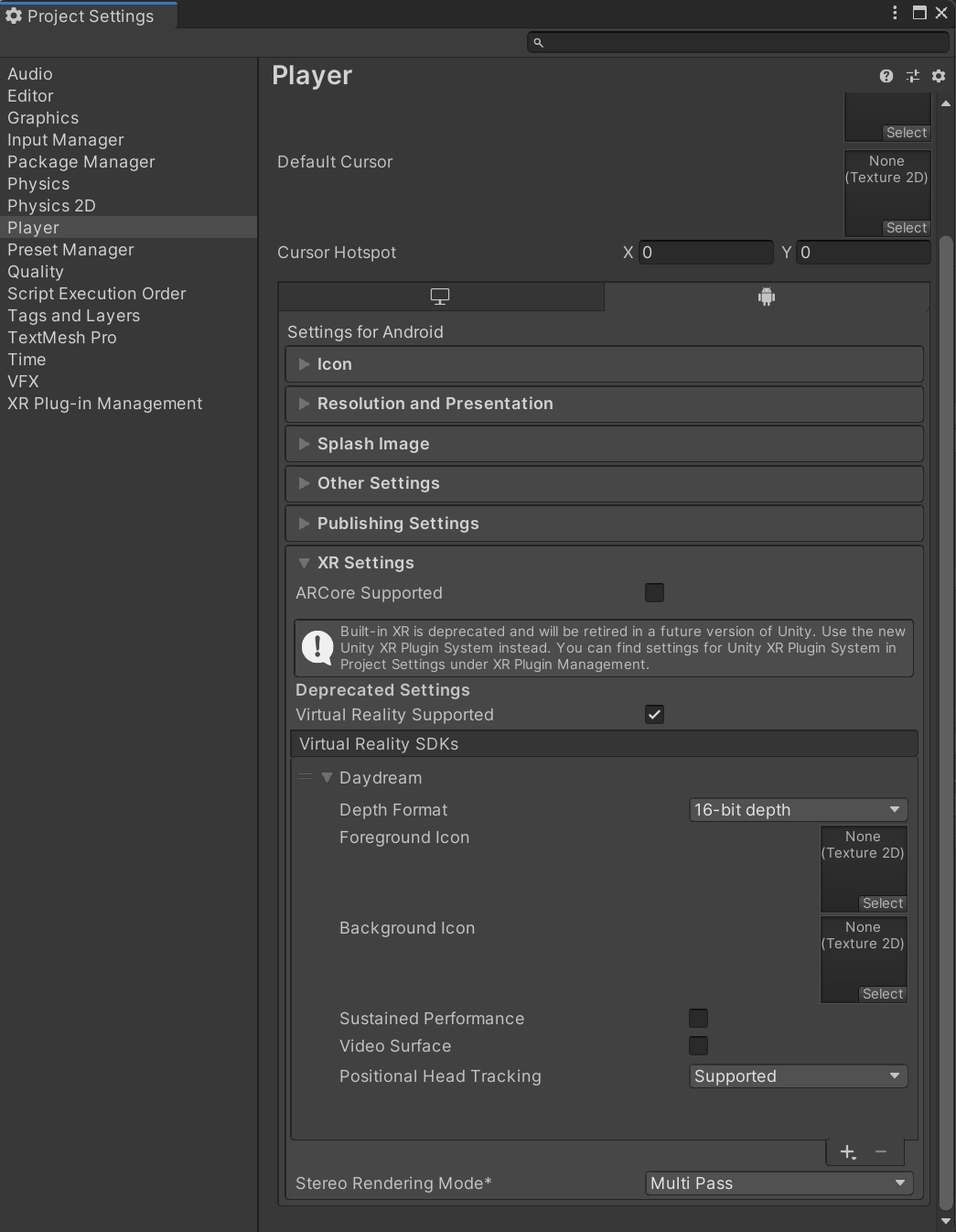
Task: Open the window kebab options menu
Action: (x=895, y=12)
